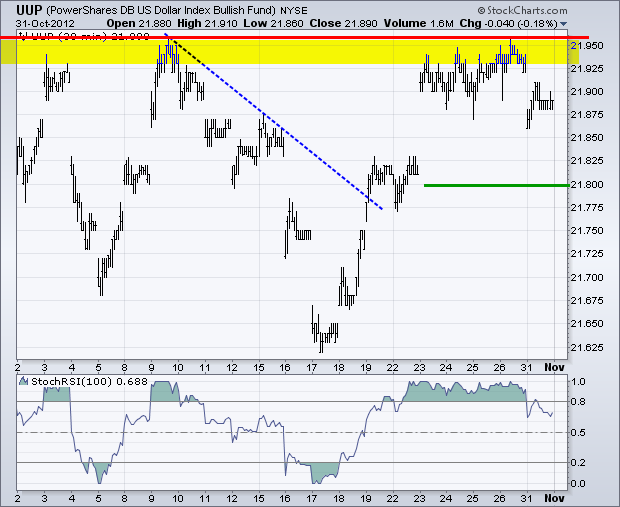The image size is (620, 507).
Task: Click the 21.750 price axis label
Action: point(587,231)
